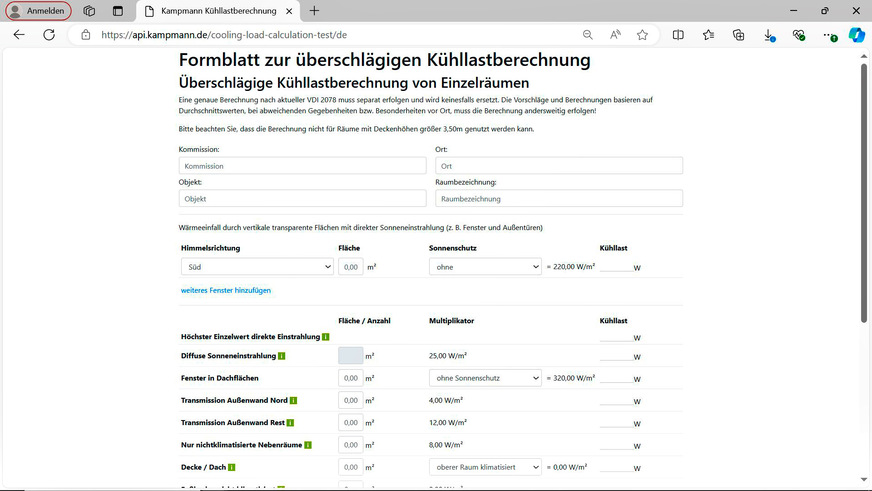Open the Himmelsrichtung dropdown showing Süd
The height and width of the screenshot is (491, 872).
257,267
